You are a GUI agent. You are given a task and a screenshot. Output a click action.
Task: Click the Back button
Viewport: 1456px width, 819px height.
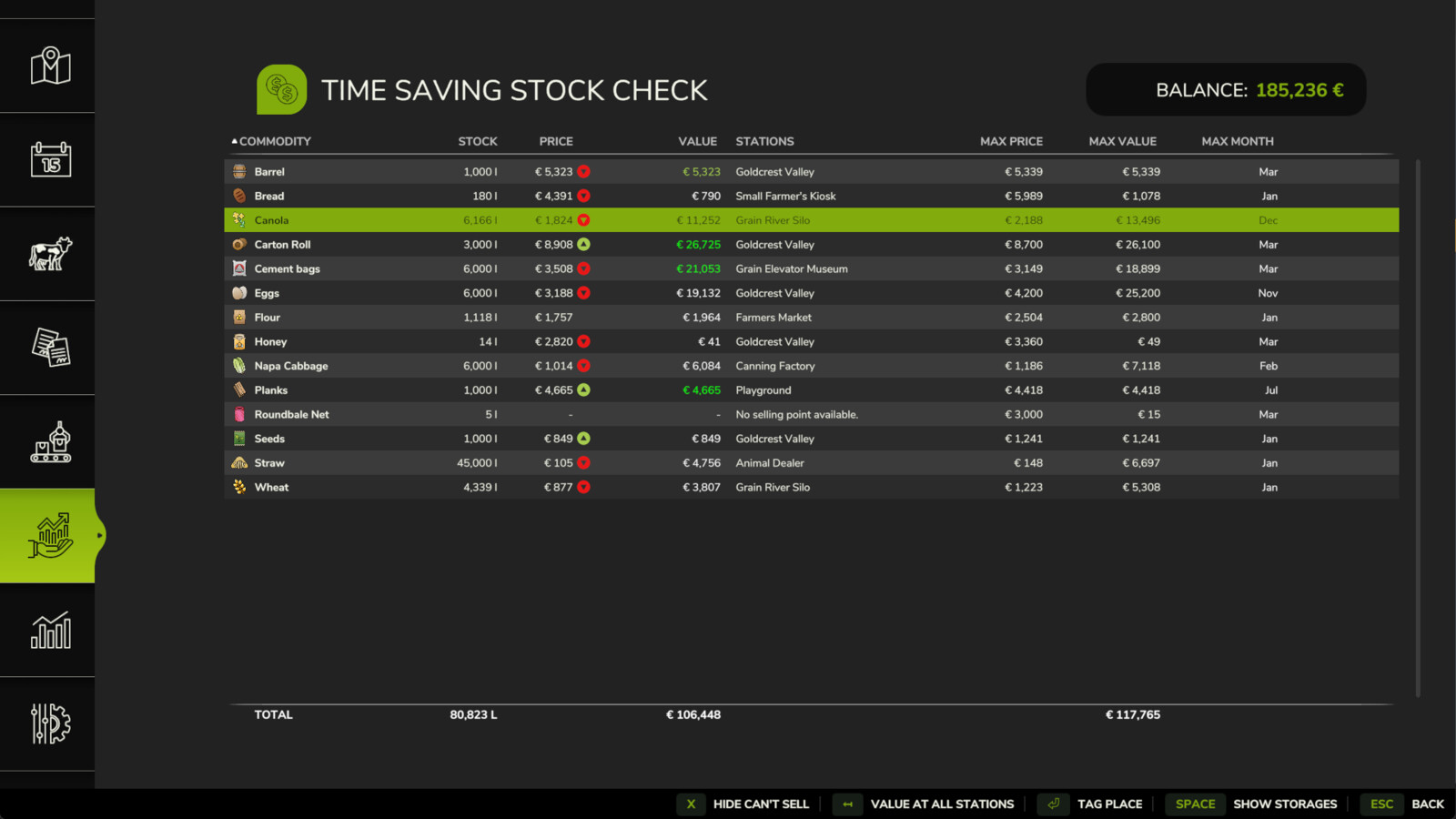1425,804
